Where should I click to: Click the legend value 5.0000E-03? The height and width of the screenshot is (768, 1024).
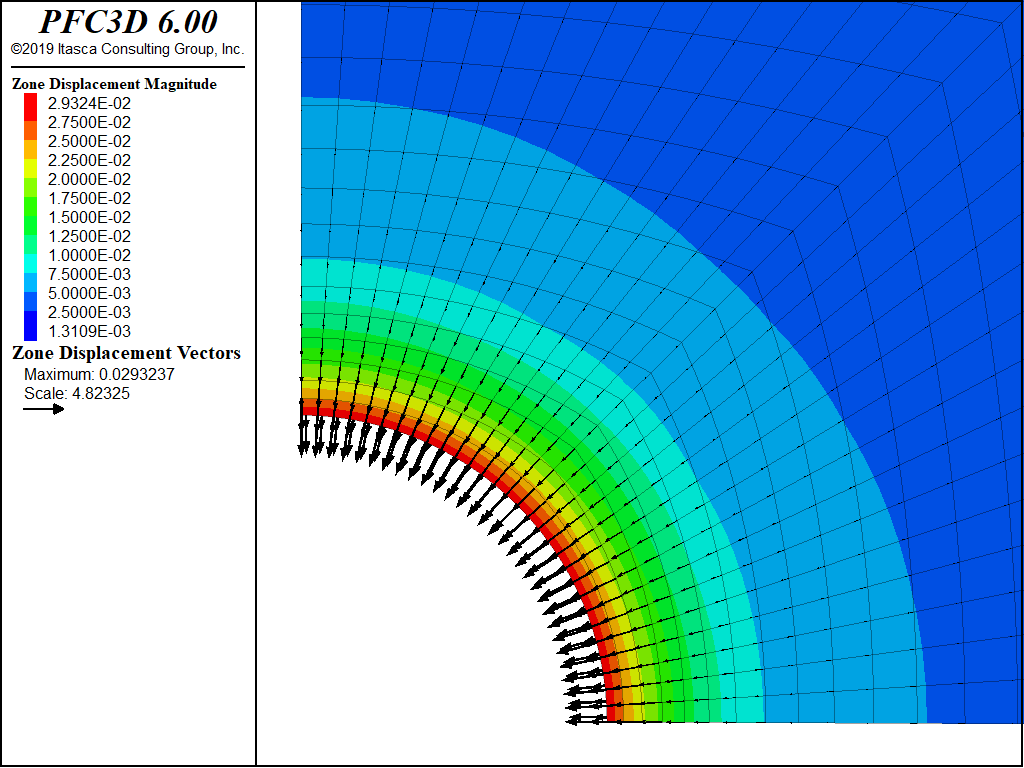[x=89, y=293]
